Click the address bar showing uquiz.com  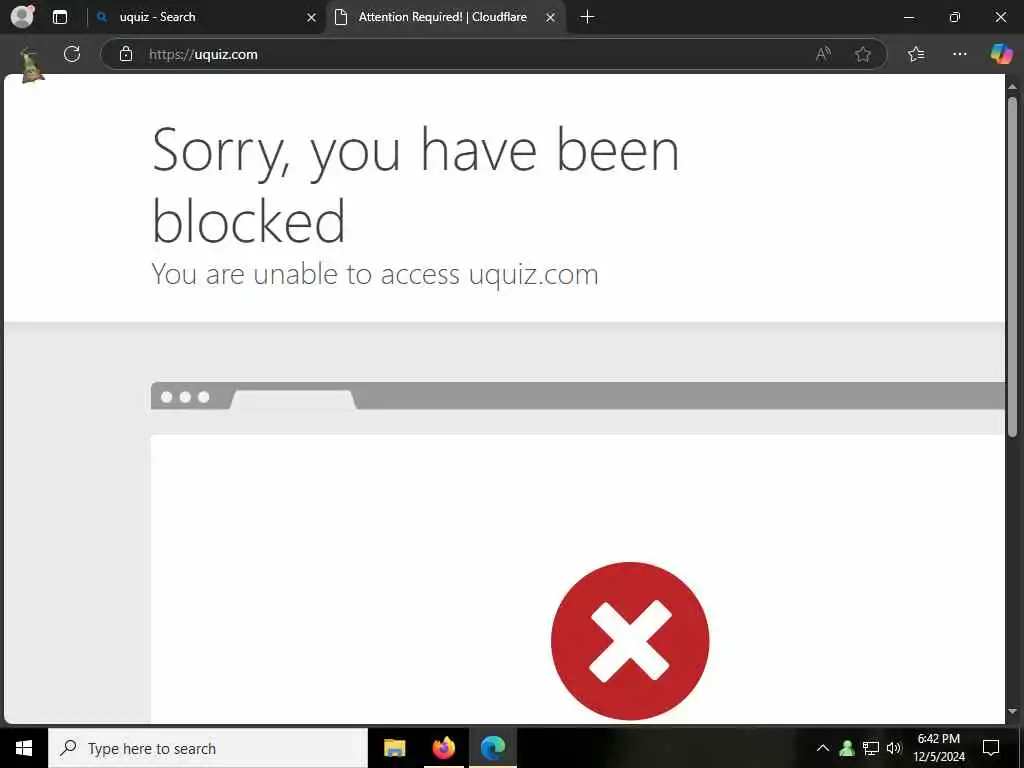457,54
